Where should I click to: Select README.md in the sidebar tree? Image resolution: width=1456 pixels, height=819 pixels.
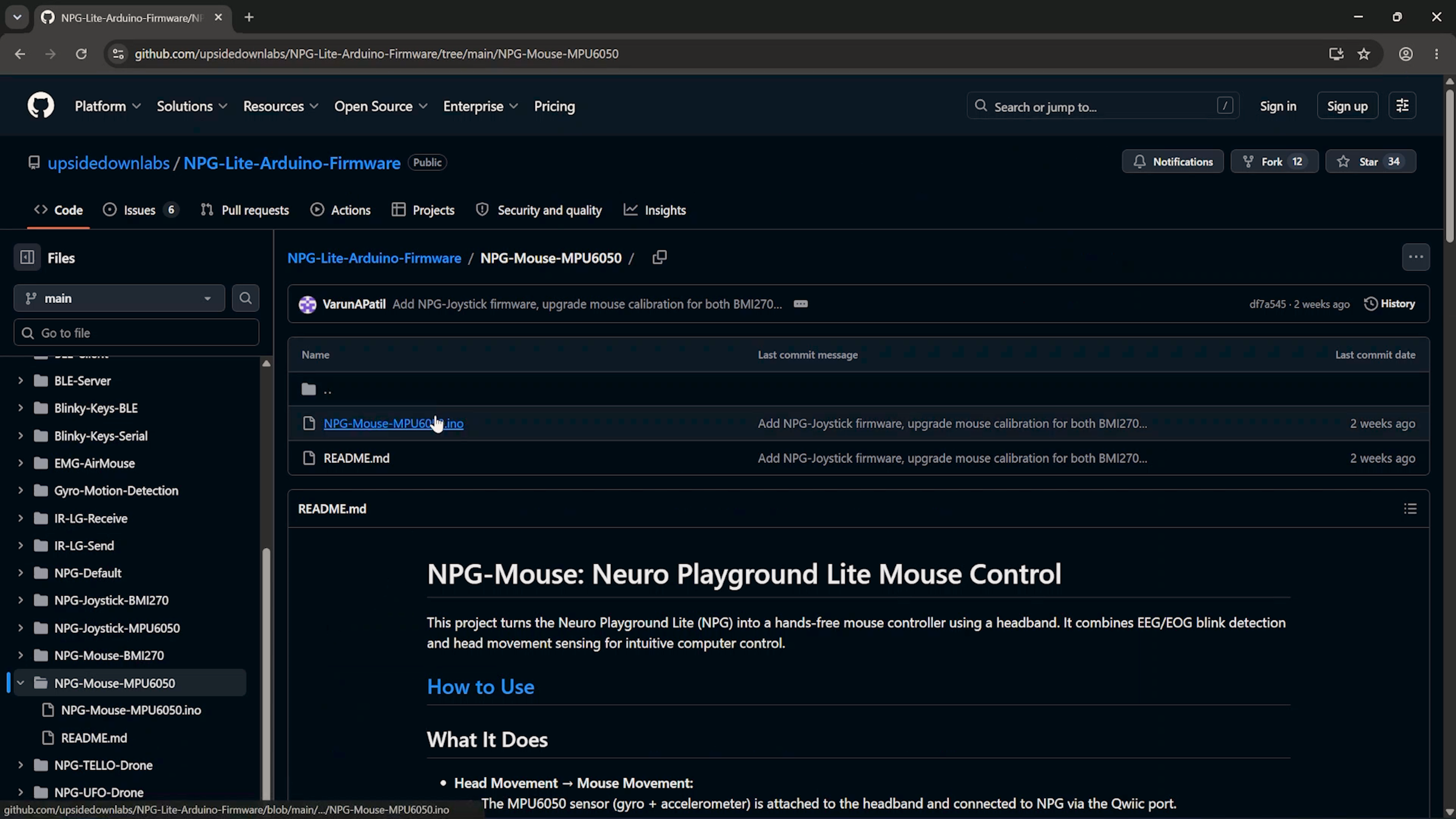pyautogui.click(x=94, y=738)
